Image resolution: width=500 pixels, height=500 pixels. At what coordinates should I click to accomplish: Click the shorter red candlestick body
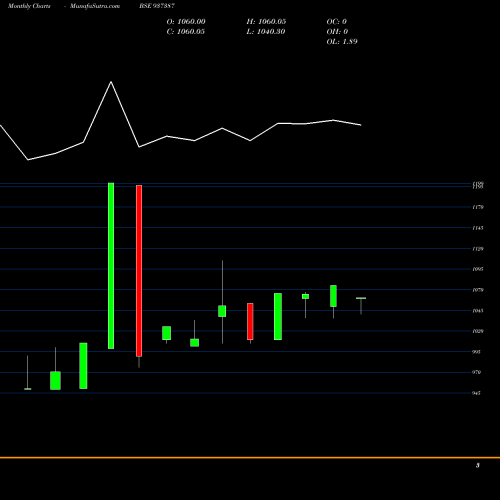coord(250,321)
